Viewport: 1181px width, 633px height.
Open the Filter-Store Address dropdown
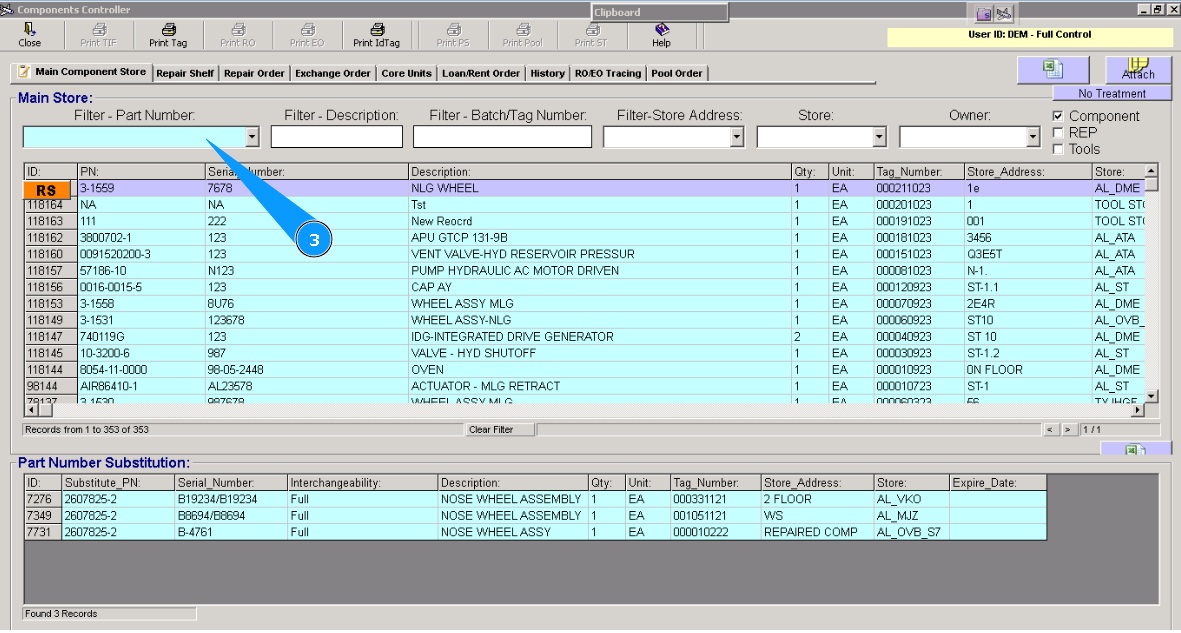[738, 137]
